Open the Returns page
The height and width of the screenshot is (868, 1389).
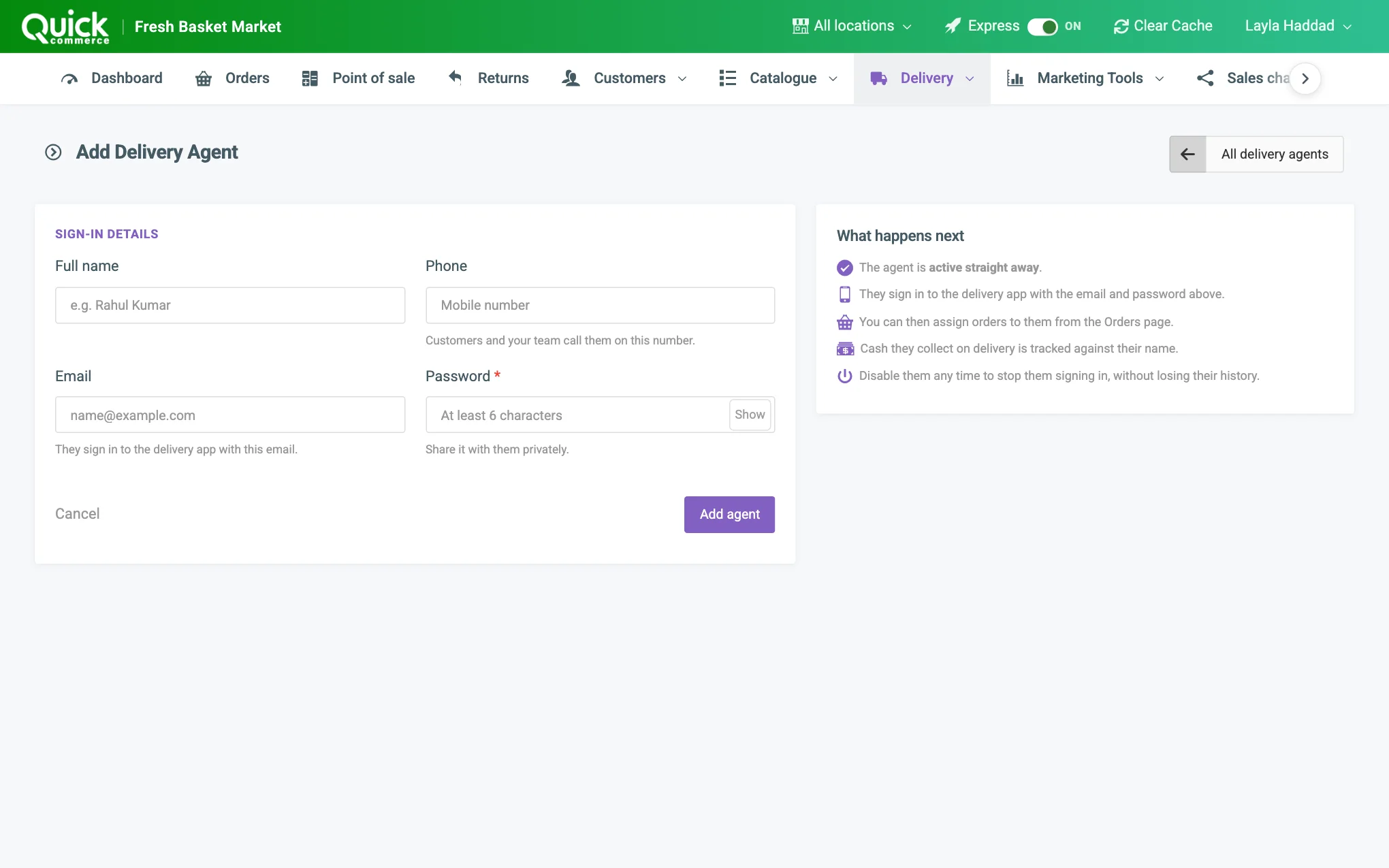click(488, 78)
